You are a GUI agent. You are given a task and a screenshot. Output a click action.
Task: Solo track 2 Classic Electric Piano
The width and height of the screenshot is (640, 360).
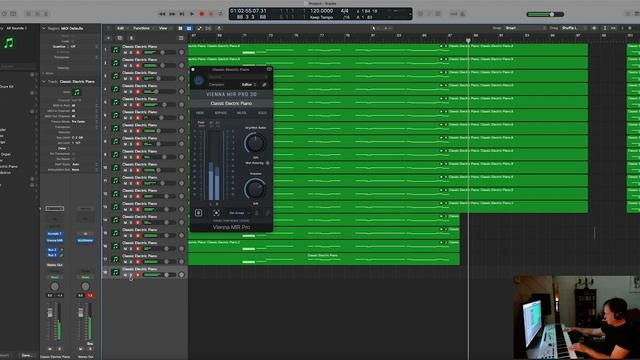coord(131,66)
